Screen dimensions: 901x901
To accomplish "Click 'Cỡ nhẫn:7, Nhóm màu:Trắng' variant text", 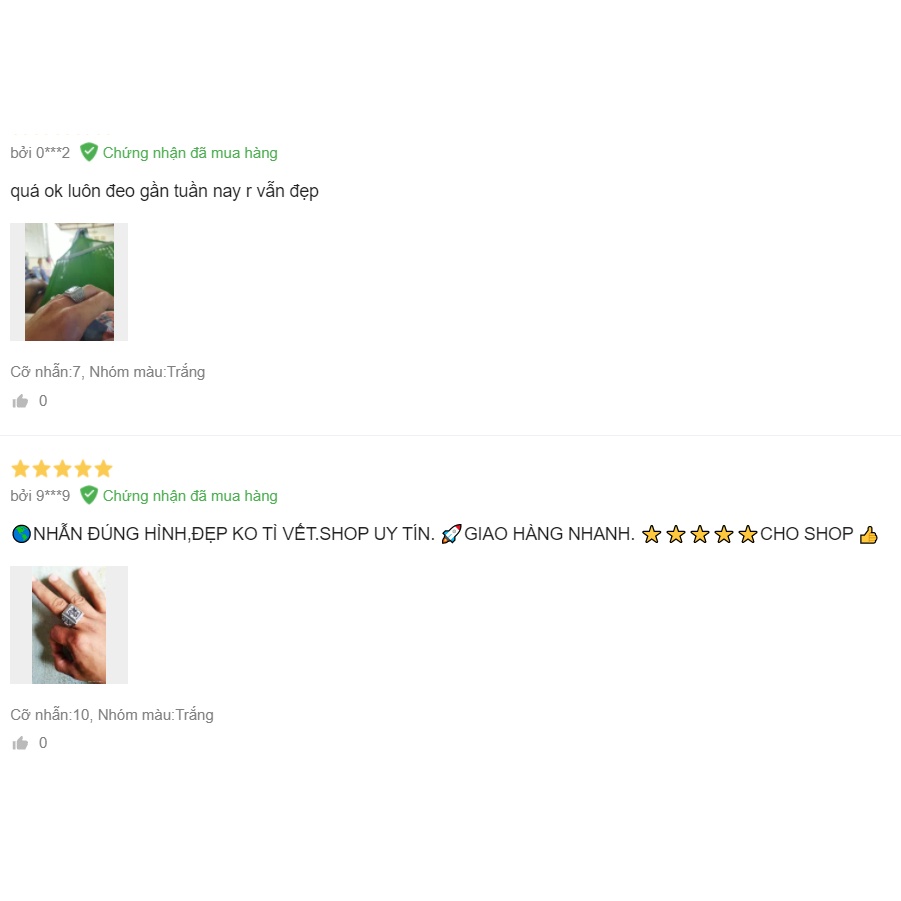I will (x=107, y=372).
